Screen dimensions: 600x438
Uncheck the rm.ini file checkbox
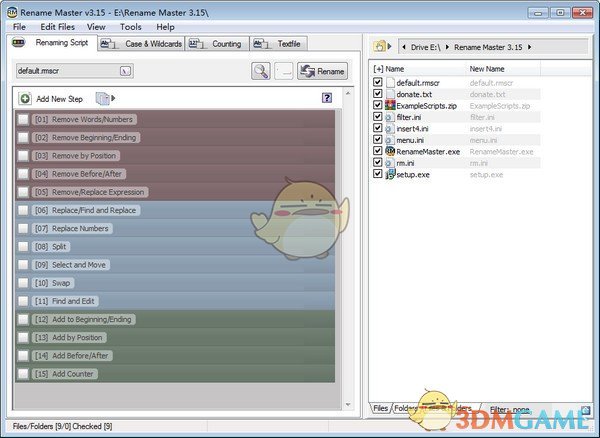click(x=378, y=163)
